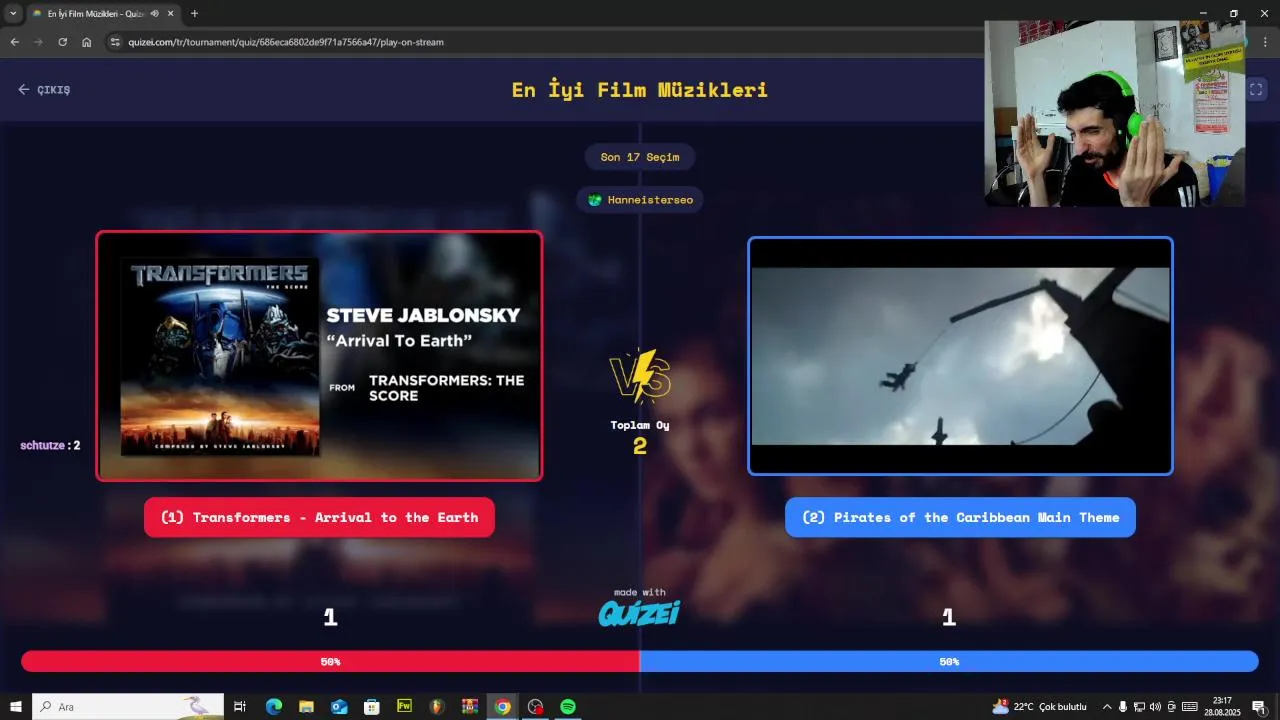1280x720 pixels.
Task: Click the schutze : 2 voter label
Action: tap(50, 445)
